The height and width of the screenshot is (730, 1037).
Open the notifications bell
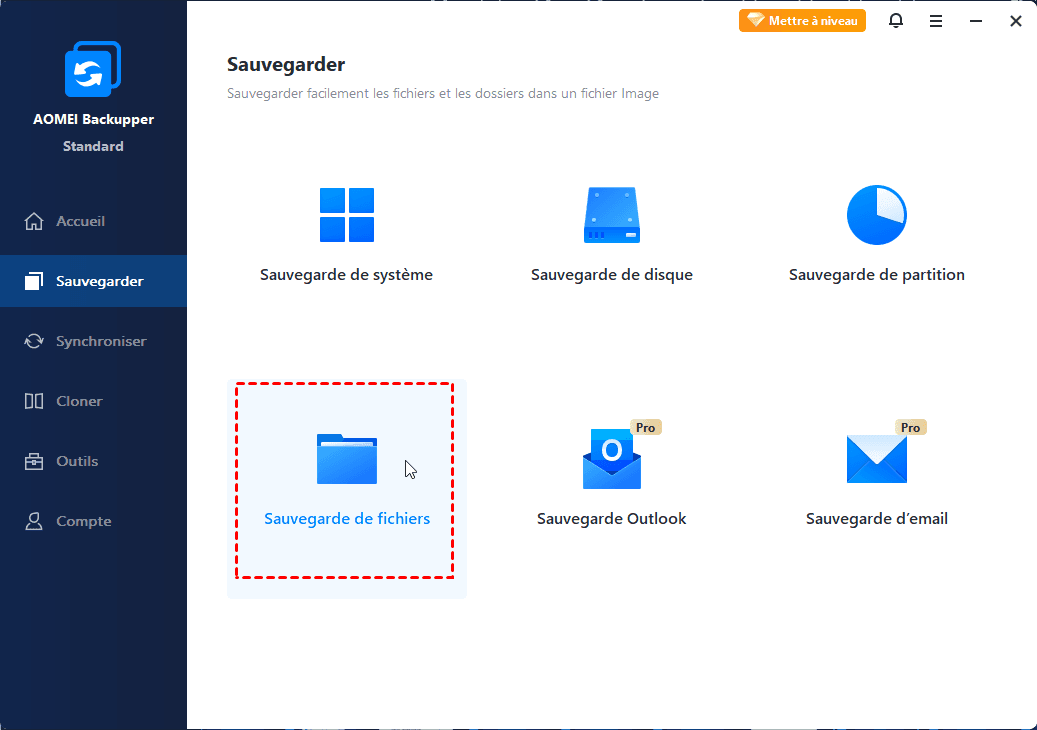[x=895, y=21]
